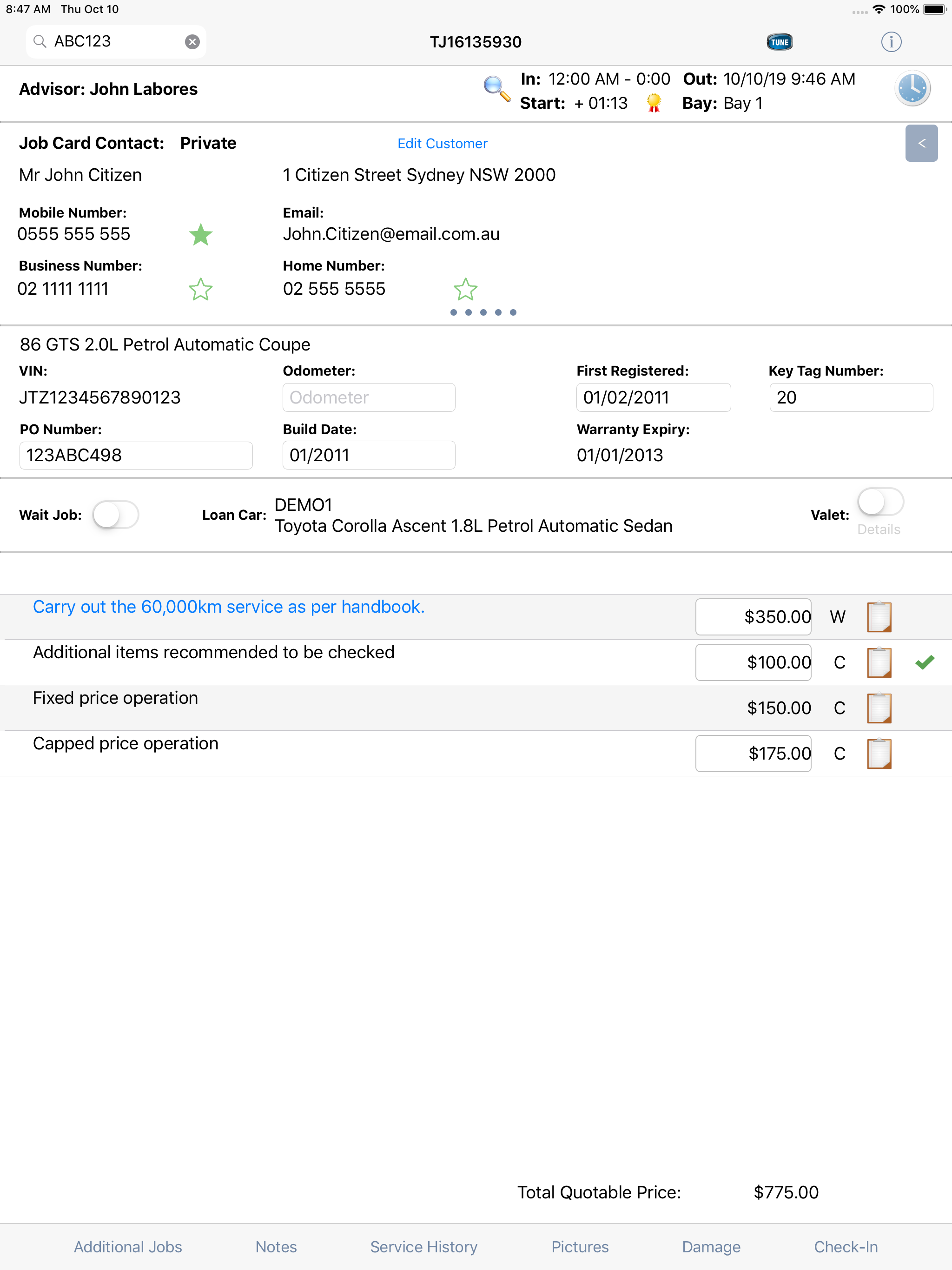Mark Home Number as preferred star

point(465,289)
